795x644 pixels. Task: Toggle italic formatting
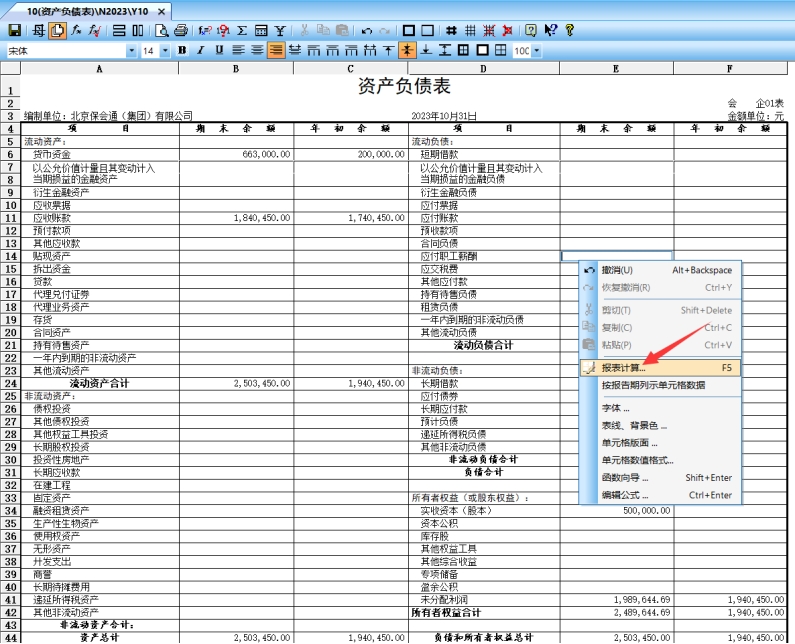pyautogui.click(x=200, y=50)
